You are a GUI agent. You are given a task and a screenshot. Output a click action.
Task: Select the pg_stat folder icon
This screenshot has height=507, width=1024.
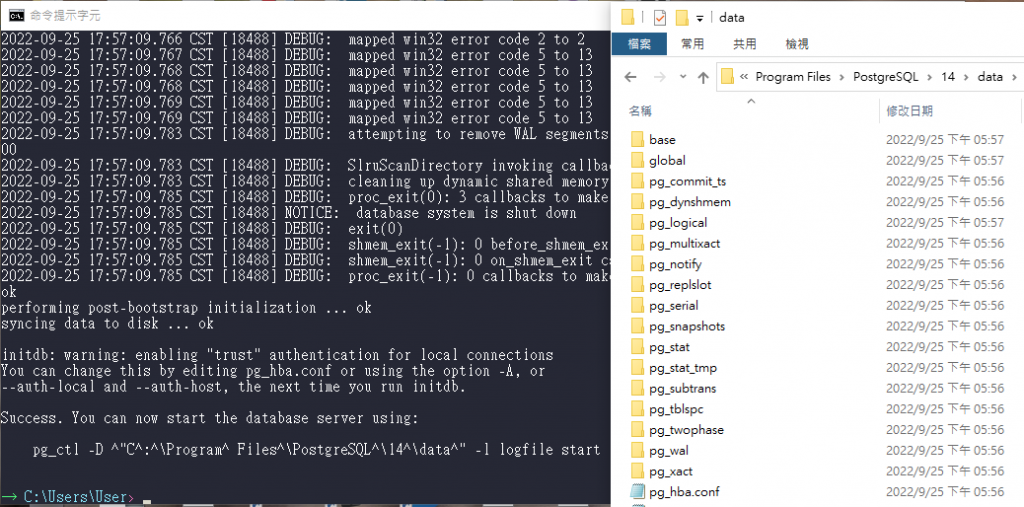(x=638, y=346)
